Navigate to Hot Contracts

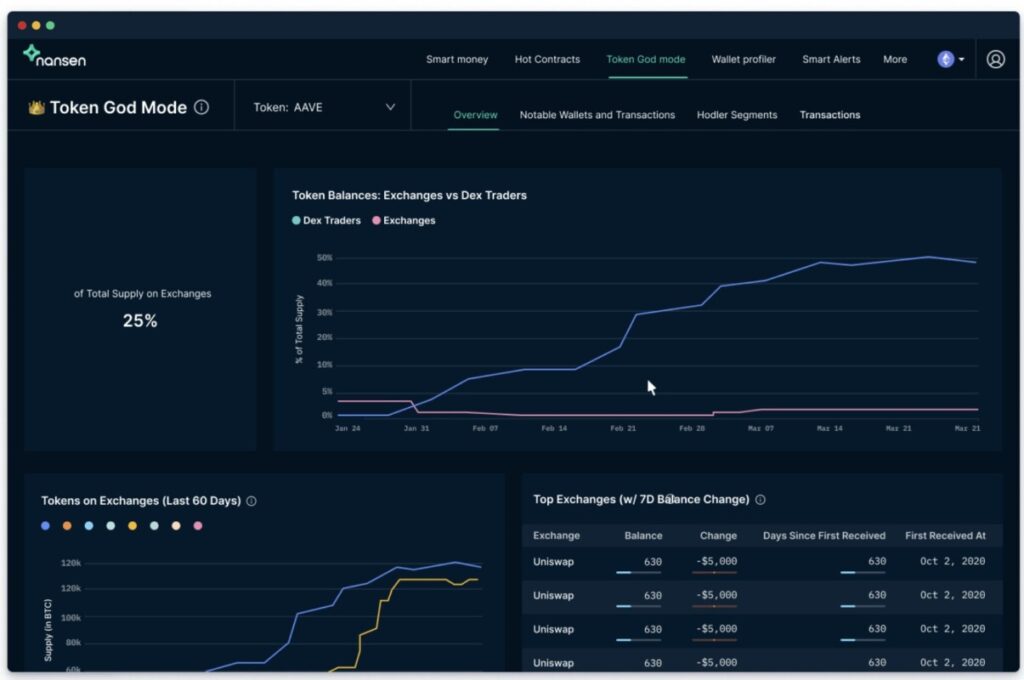point(547,59)
